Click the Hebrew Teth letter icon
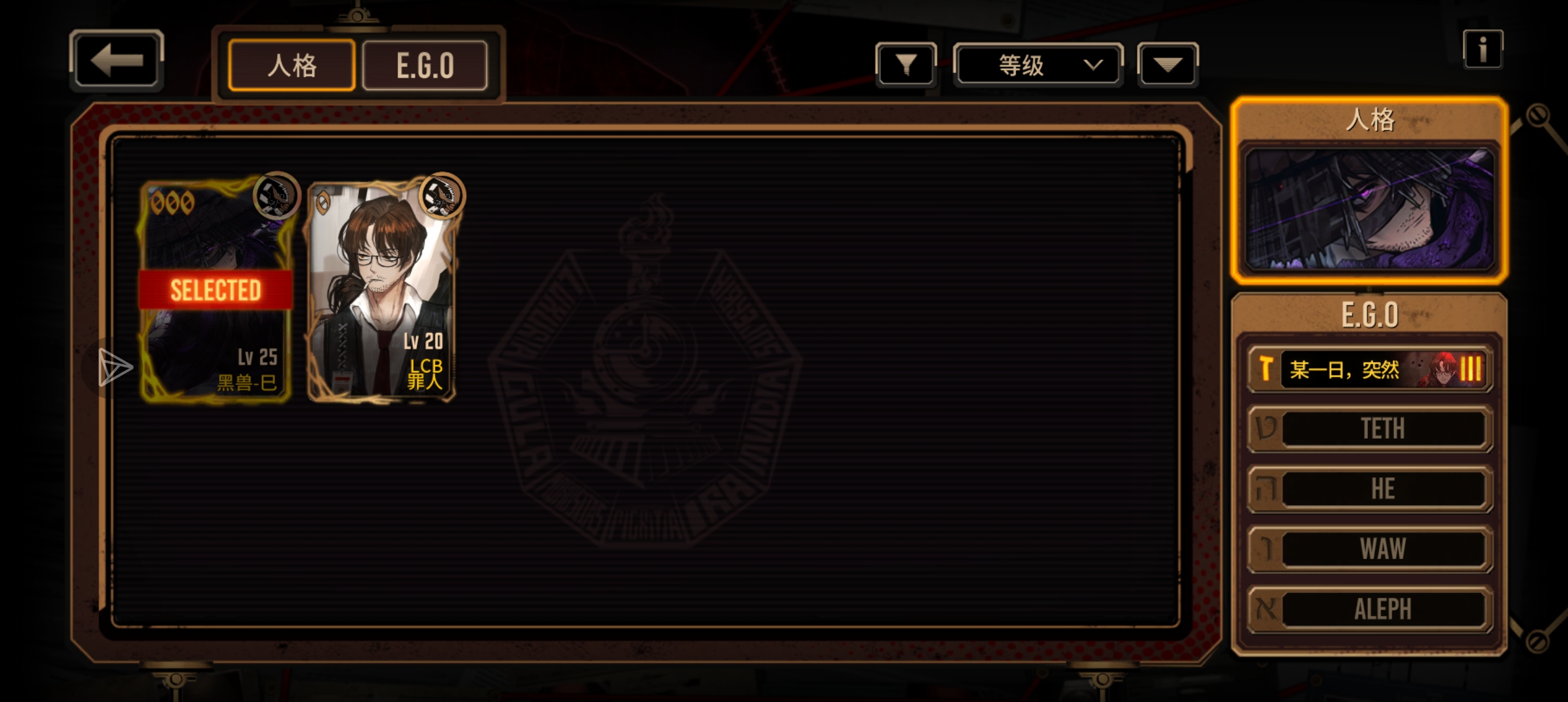Viewport: 1568px width, 702px height. click(x=1266, y=428)
